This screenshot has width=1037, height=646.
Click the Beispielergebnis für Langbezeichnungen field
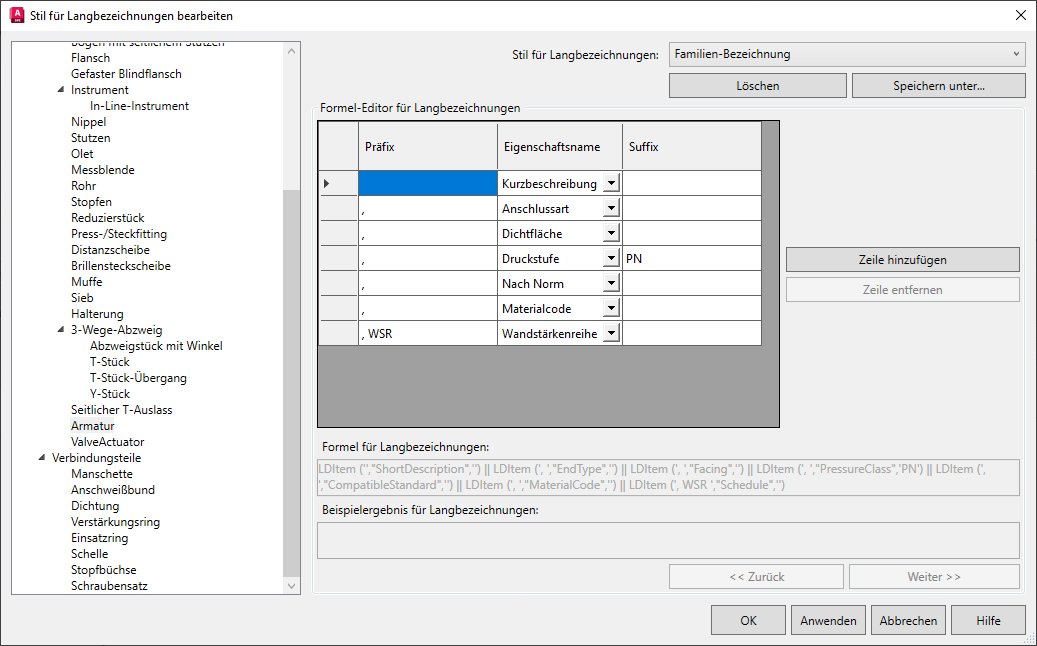(x=668, y=540)
